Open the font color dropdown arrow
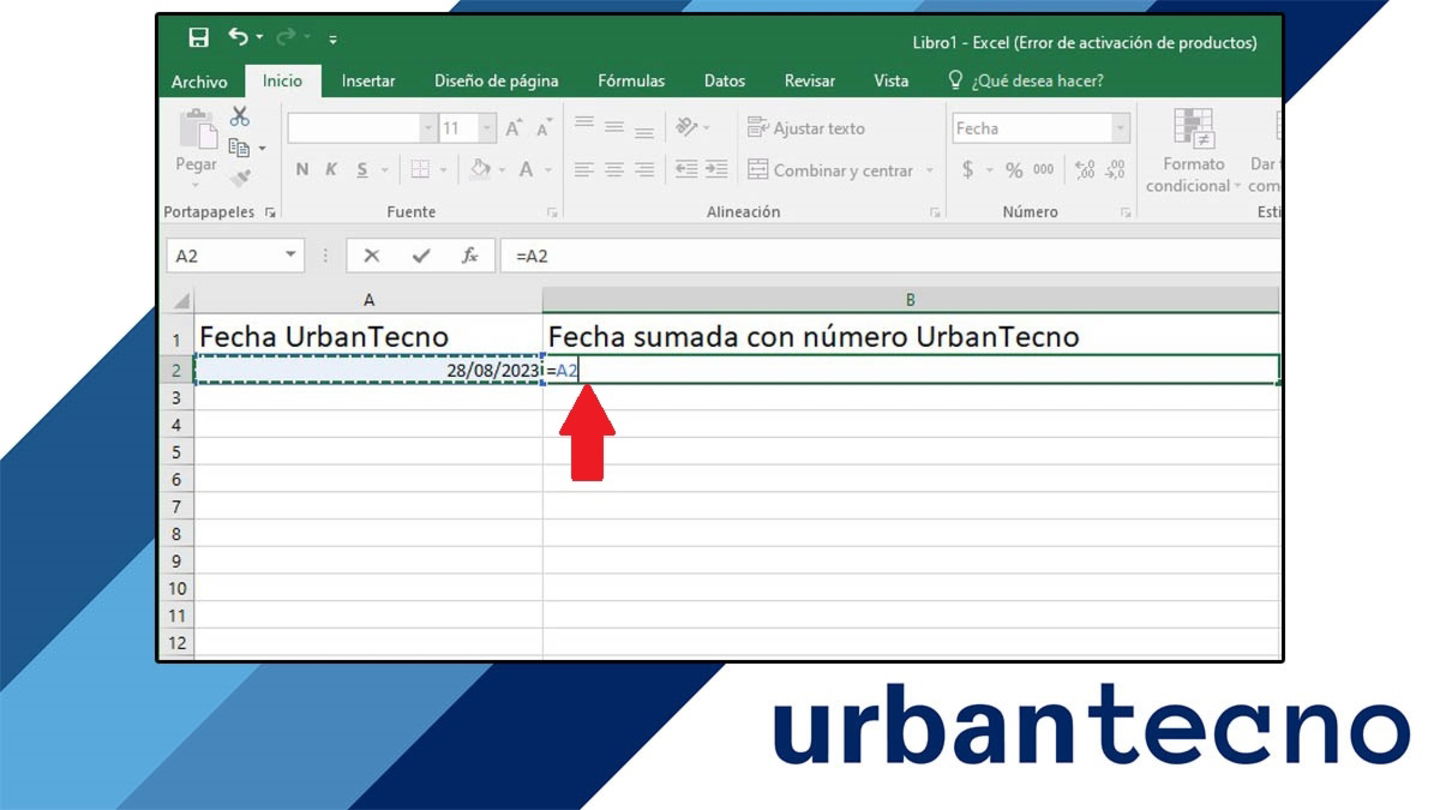 pos(548,171)
